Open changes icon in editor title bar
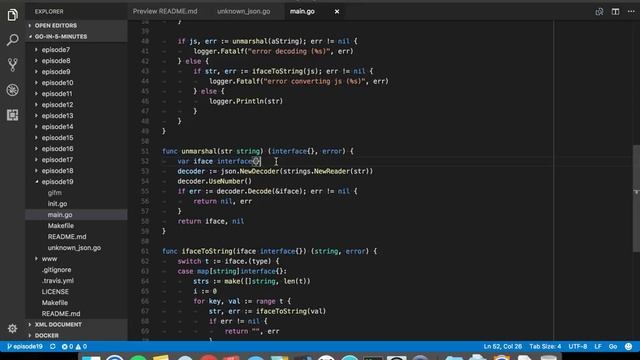This screenshot has height=360, width=640. point(599,11)
